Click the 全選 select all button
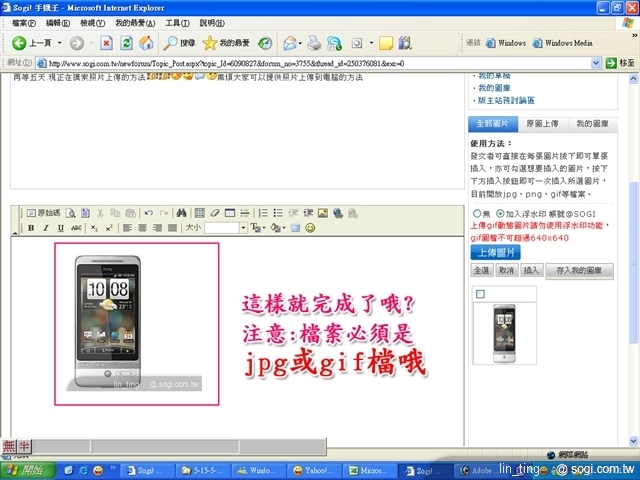The height and width of the screenshot is (480, 640). click(x=482, y=270)
